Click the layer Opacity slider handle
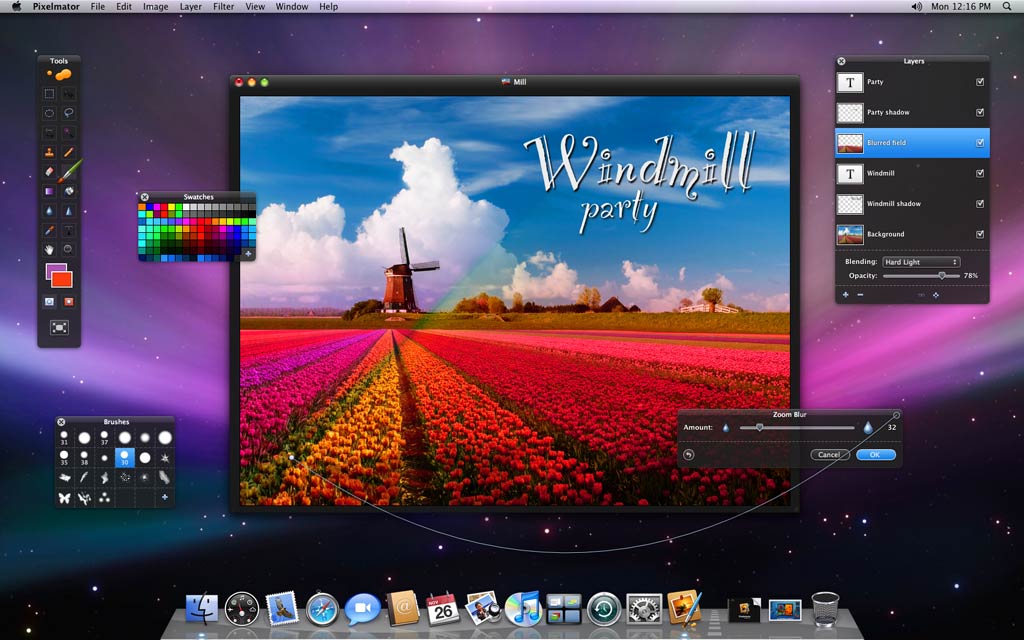The width and height of the screenshot is (1024, 640). tap(941, 275)
